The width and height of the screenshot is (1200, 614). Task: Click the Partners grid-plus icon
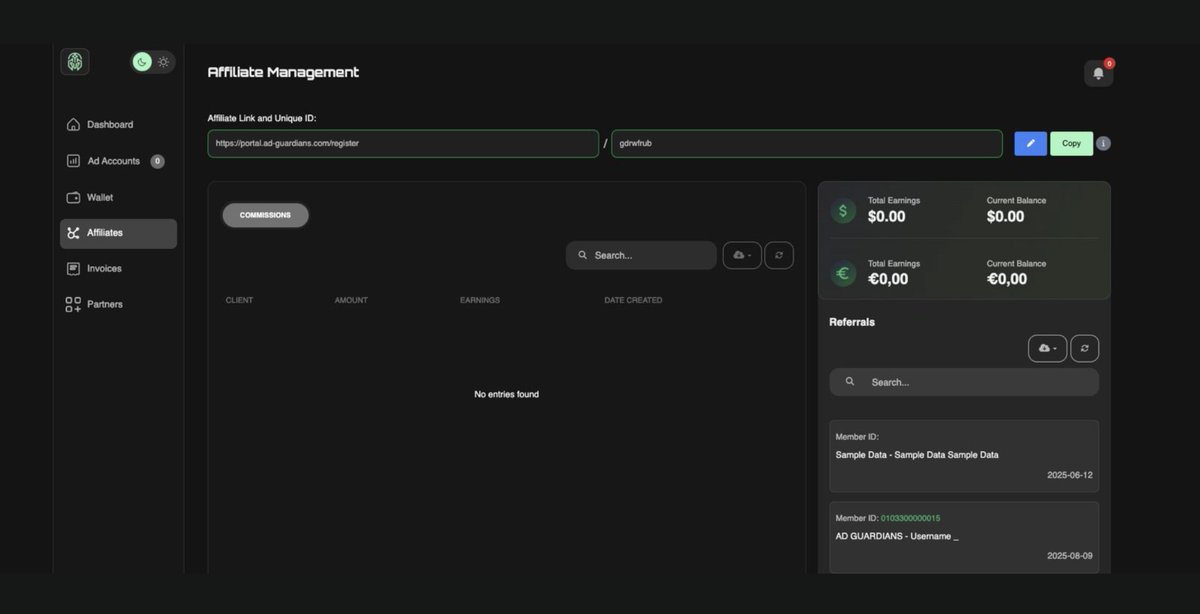point(73,304)
